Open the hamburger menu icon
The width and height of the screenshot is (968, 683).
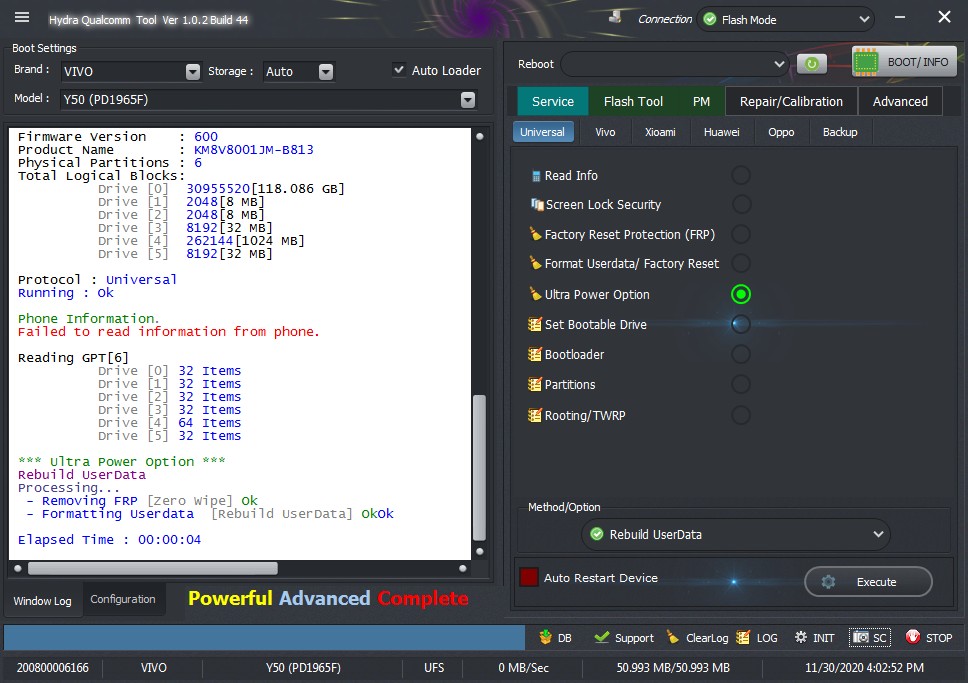click(x=22, y=17)
